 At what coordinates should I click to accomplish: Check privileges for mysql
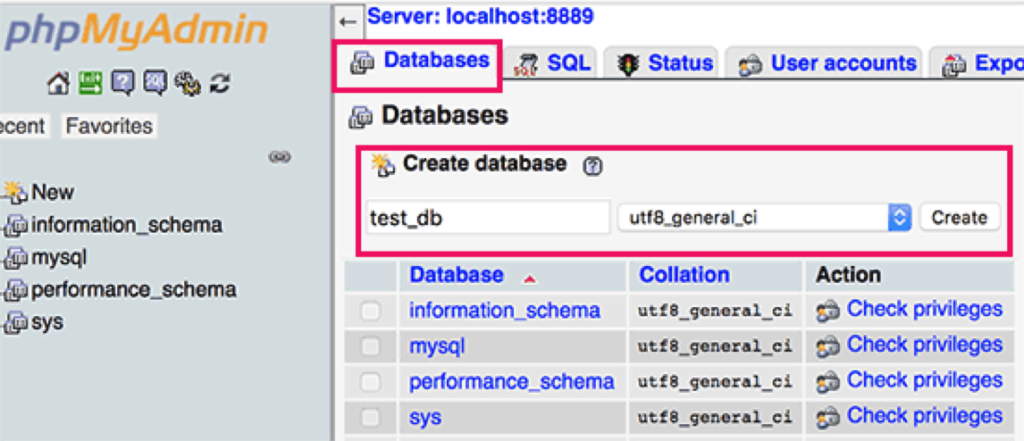pyautogui.click(x=925, y=345)
